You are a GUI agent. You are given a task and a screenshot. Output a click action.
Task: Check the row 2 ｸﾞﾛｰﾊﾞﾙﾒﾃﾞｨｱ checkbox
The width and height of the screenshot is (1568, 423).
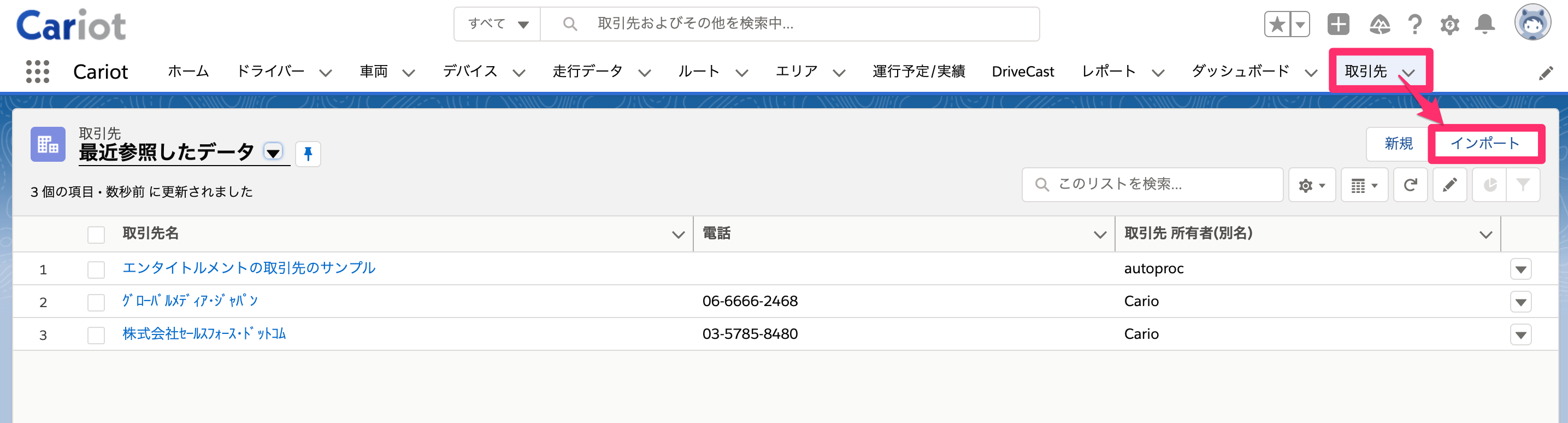[x=96, y=302]
